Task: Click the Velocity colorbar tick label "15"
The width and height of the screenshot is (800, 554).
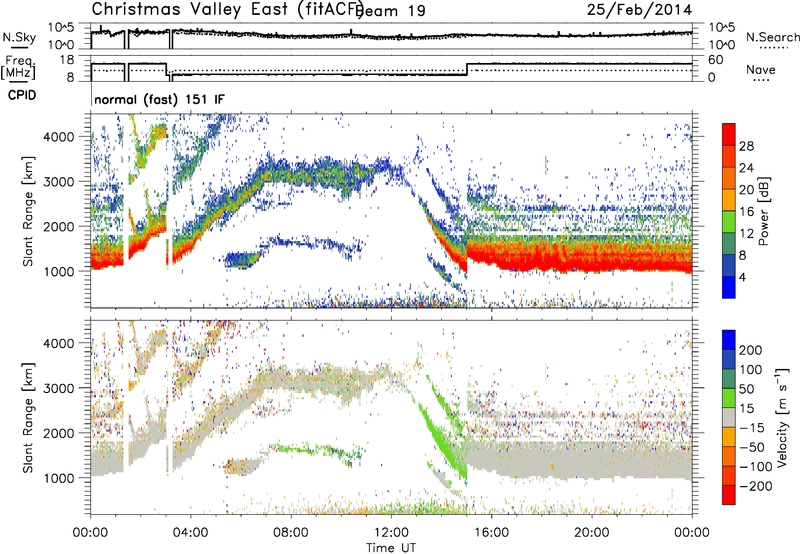Action: [x=746, y=408]
